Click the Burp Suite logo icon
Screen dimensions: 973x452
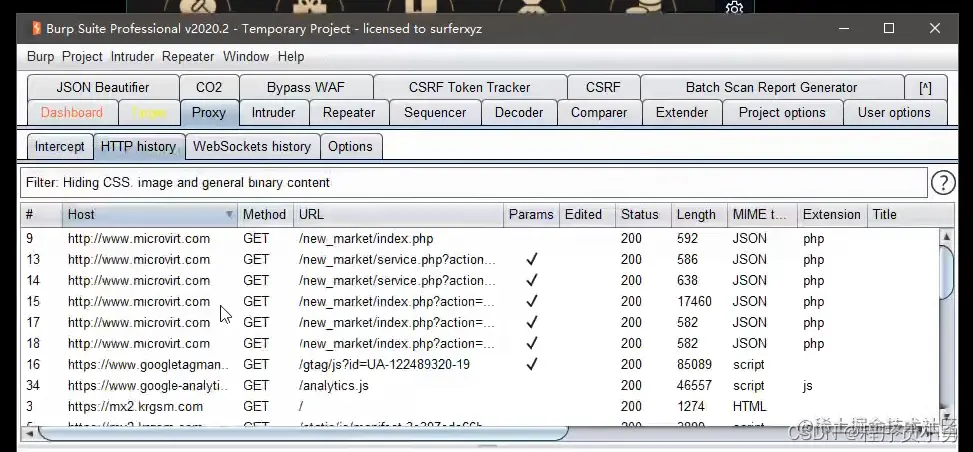36,29
